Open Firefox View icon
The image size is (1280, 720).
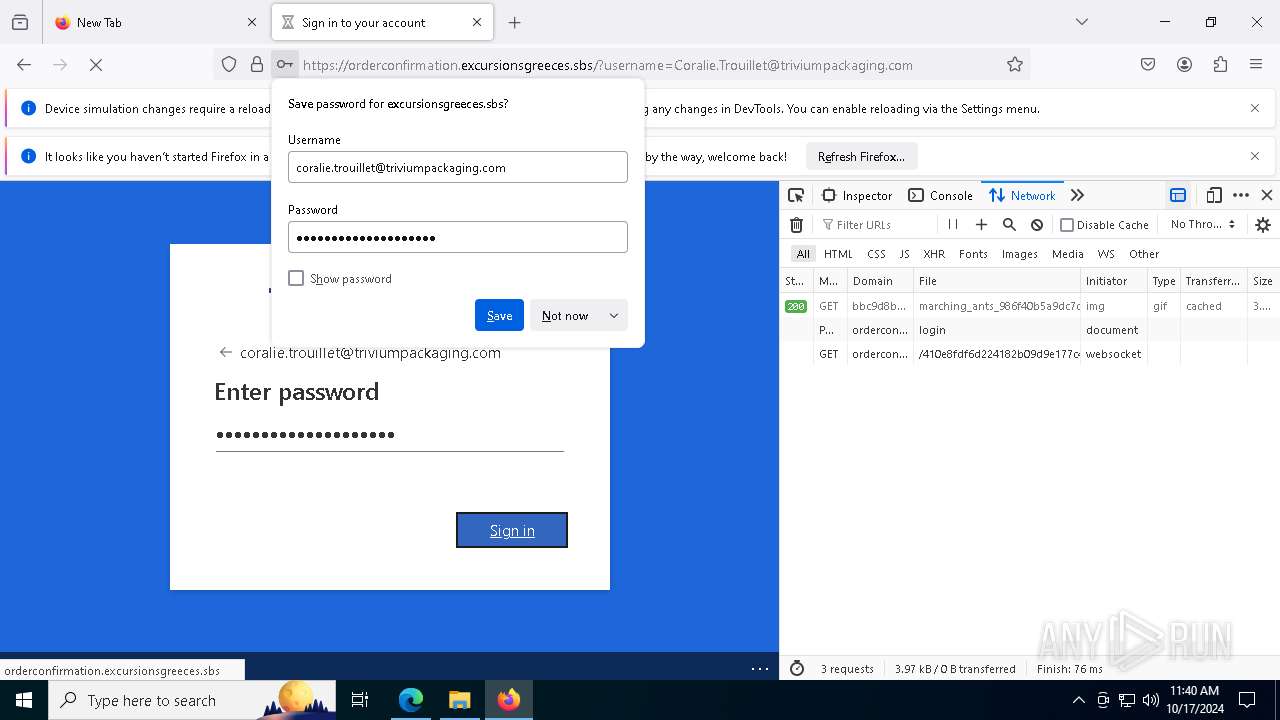click(x=20, y=22)
